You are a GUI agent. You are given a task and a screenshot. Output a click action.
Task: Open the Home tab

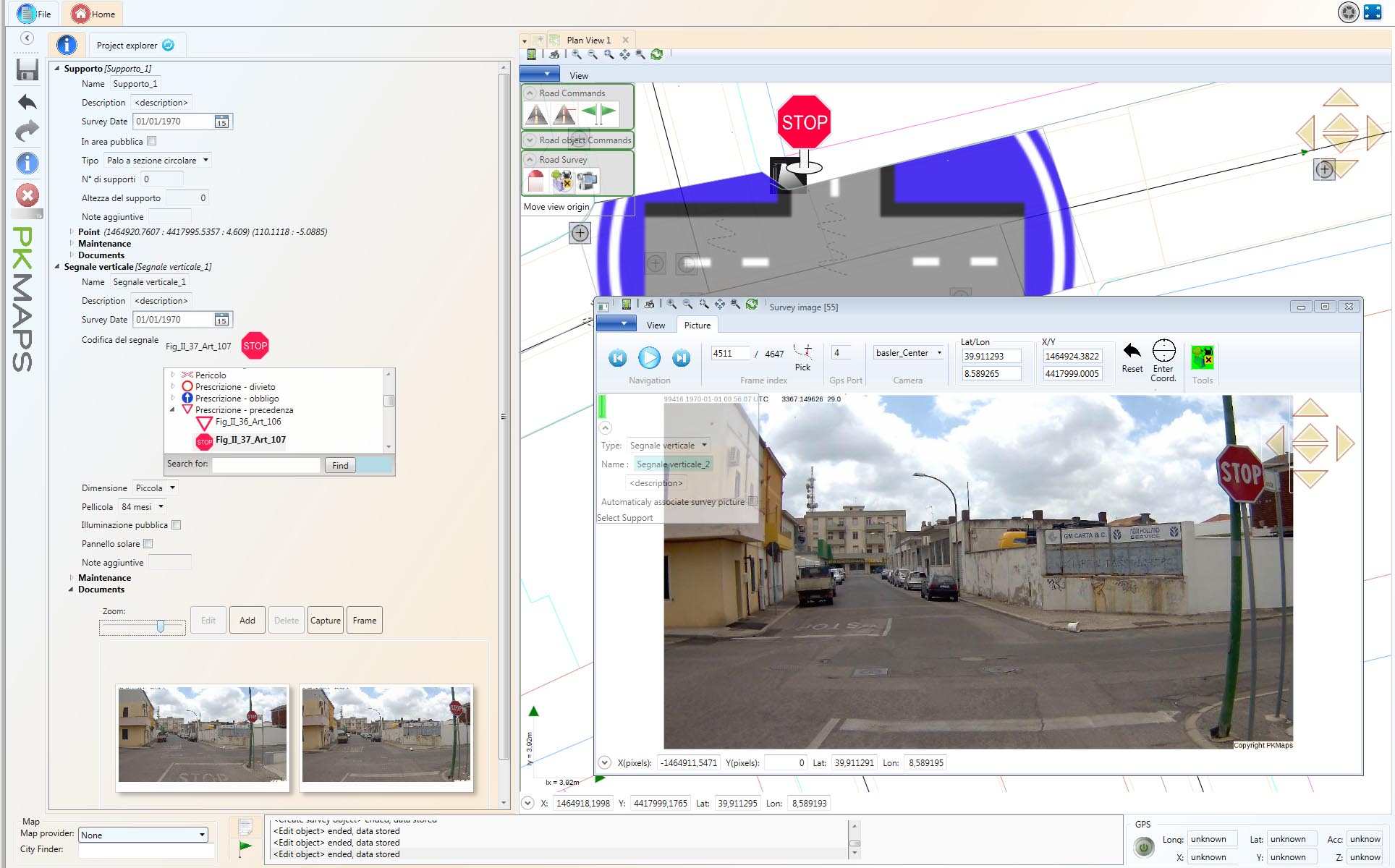[x=93, y=14]
